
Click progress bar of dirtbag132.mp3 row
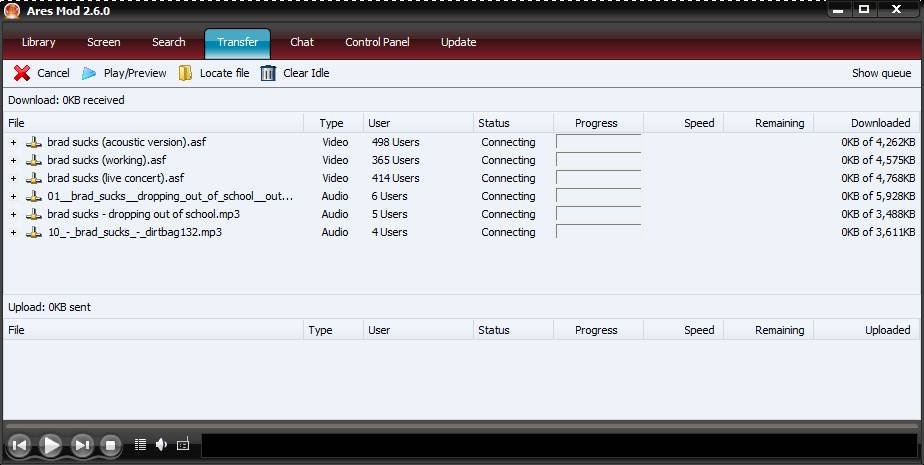coord(599,232)
